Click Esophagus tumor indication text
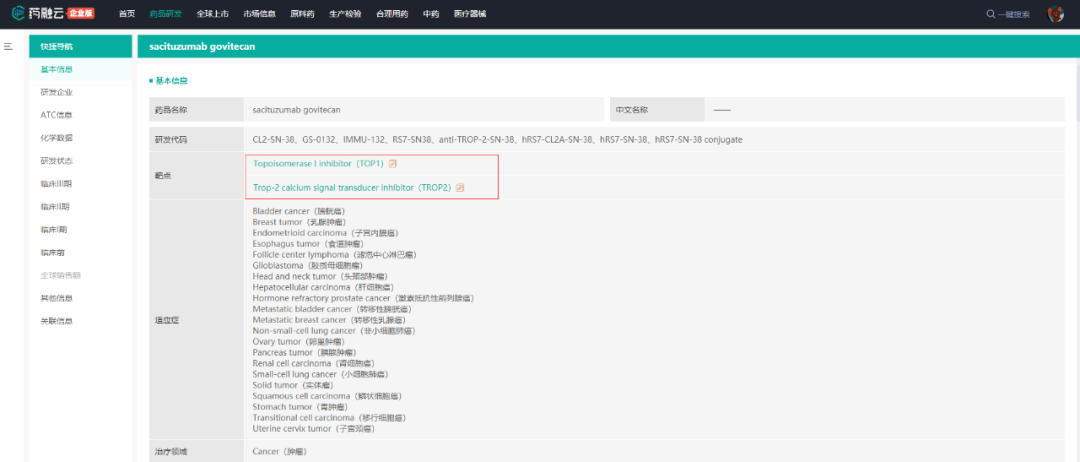 [308, 244]
